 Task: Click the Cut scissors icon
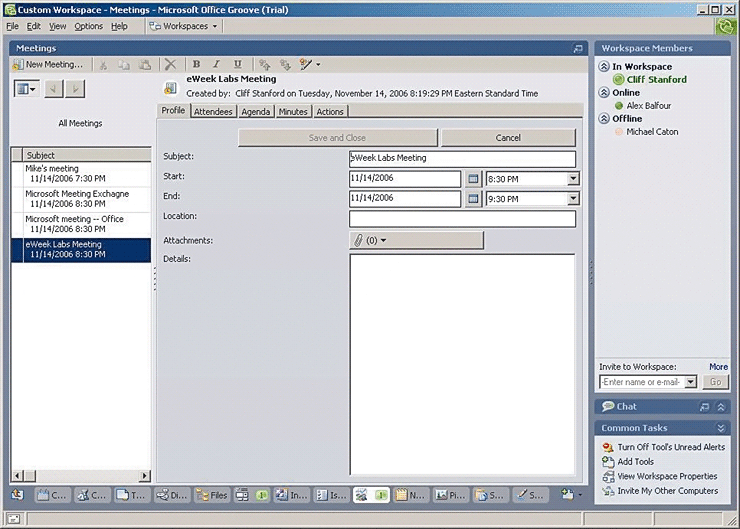pyautogui.click(x=103, y=65)
